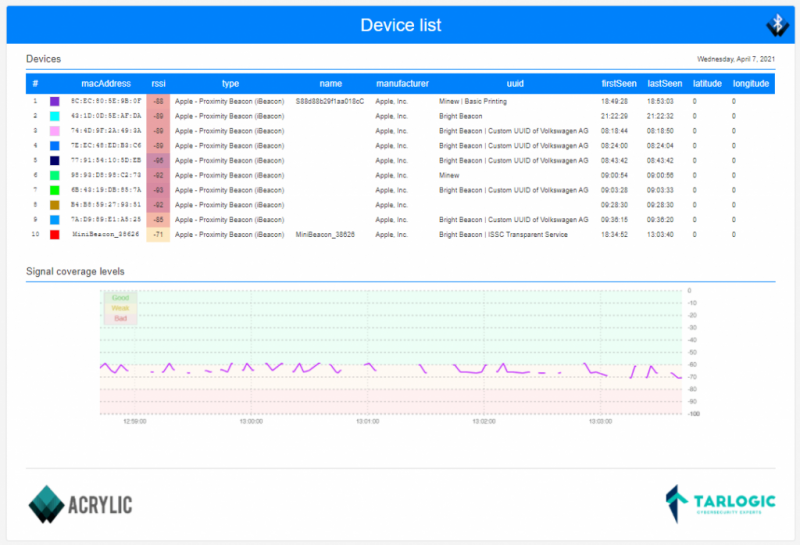Click uuid Minew | Basic Printing
800x545 pixels.
[x=473, y=102]
